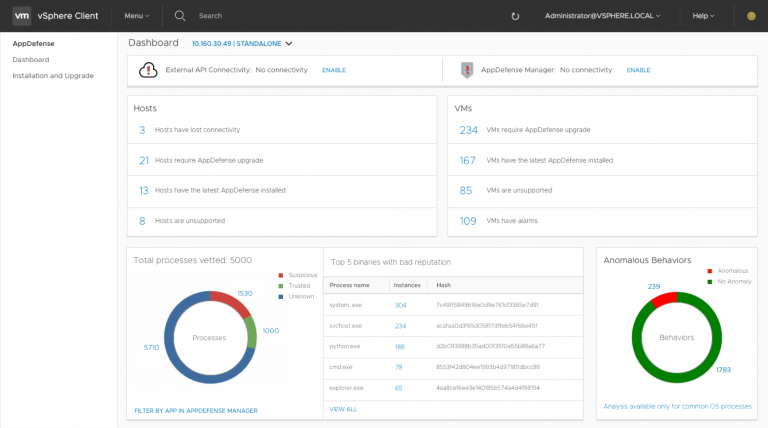768x428 pixels.
Task: Open the Help dropdown menu
Action: [x=703, y=16]
